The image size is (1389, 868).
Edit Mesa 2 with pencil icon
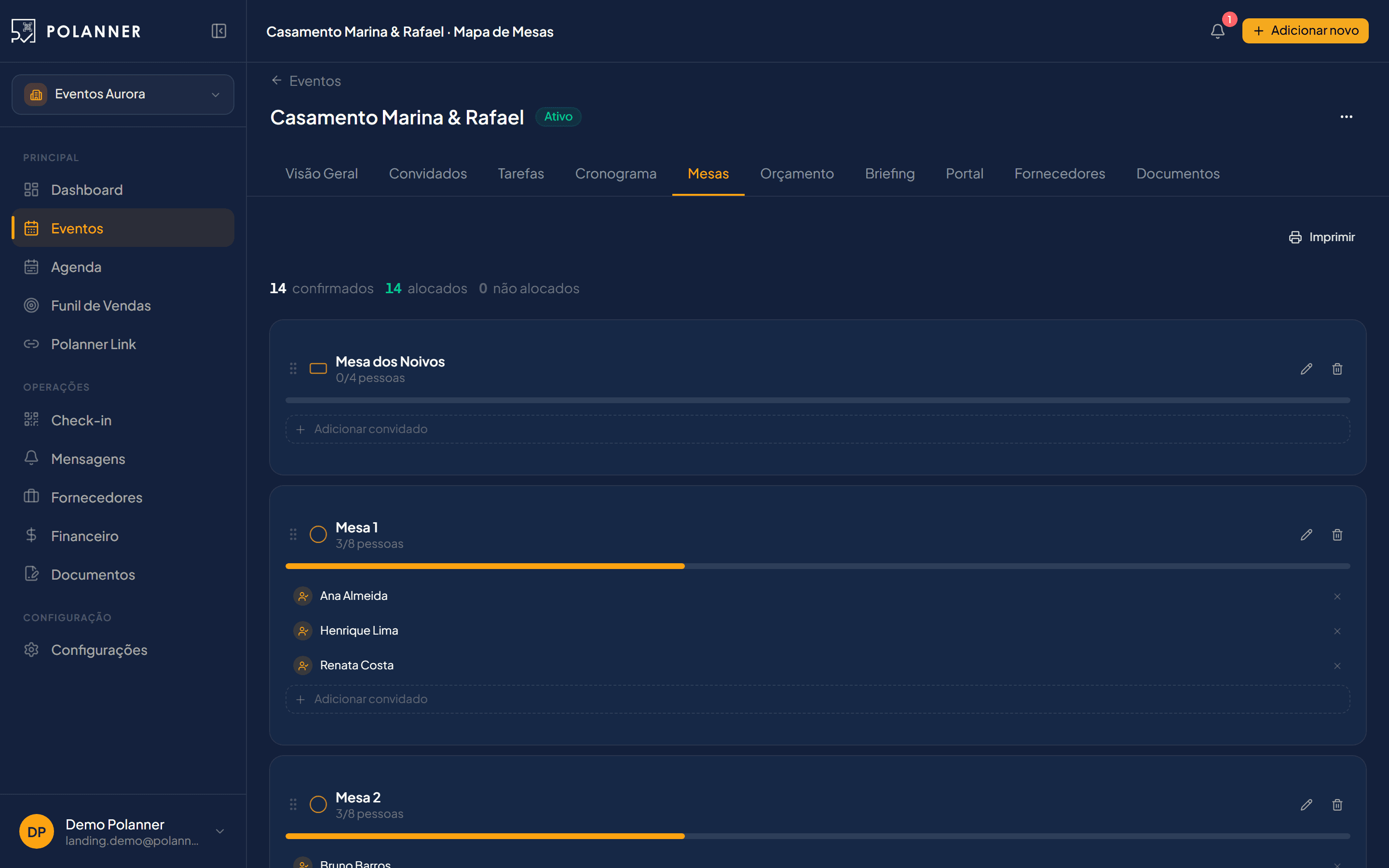1307,805
